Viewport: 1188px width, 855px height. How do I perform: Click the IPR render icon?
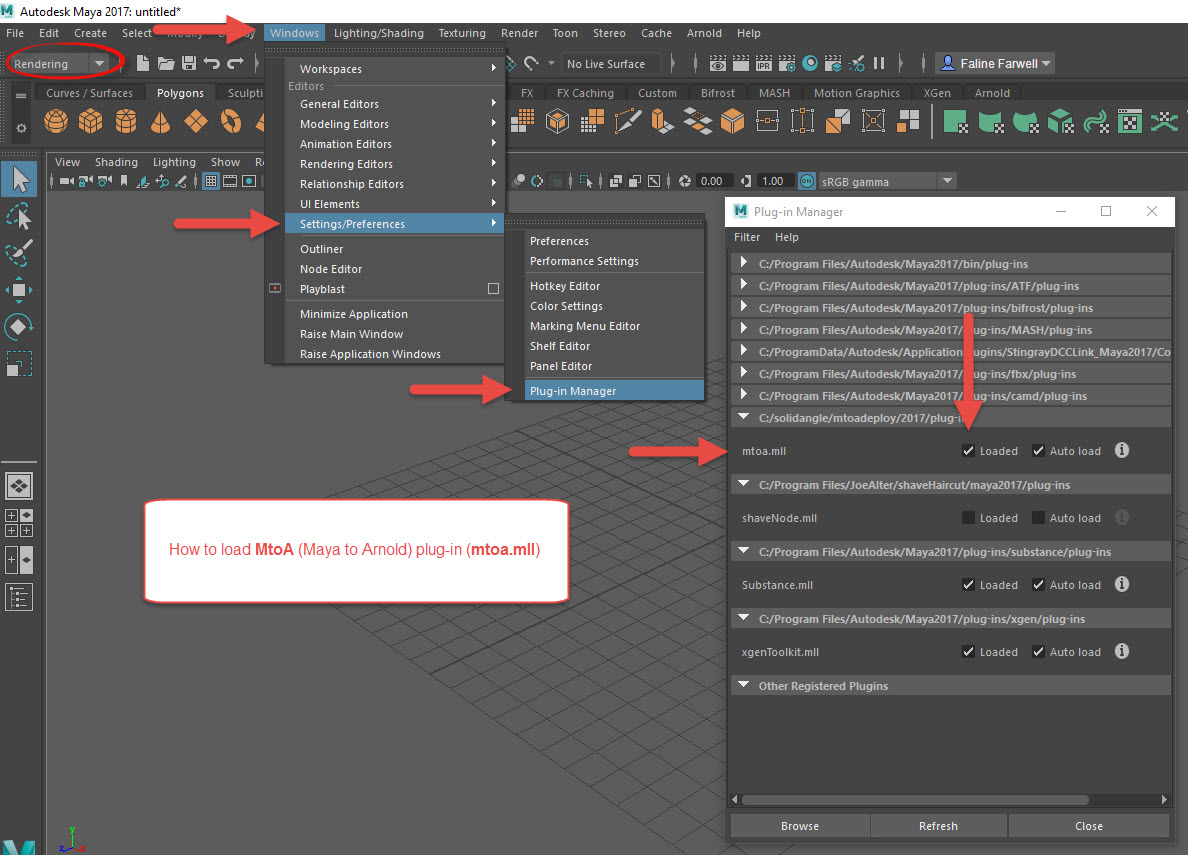point(764,64)
